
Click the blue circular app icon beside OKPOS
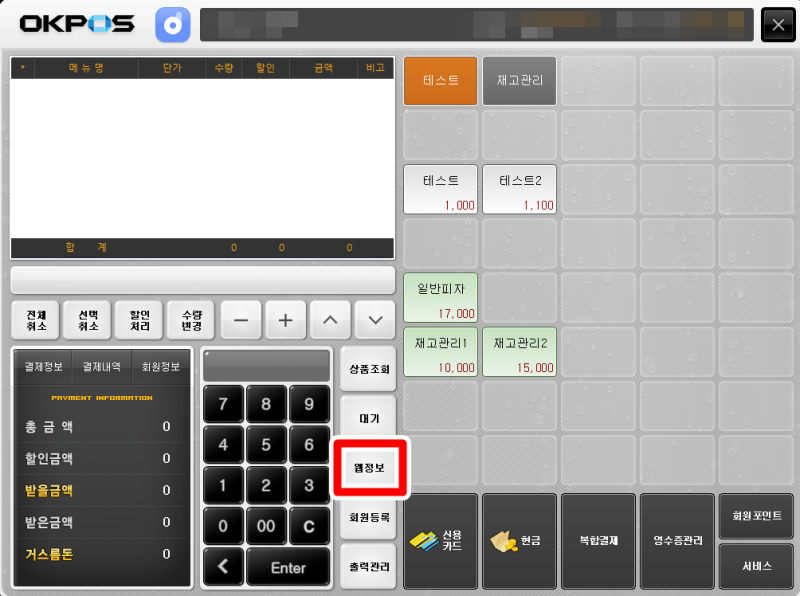point(172,24)
